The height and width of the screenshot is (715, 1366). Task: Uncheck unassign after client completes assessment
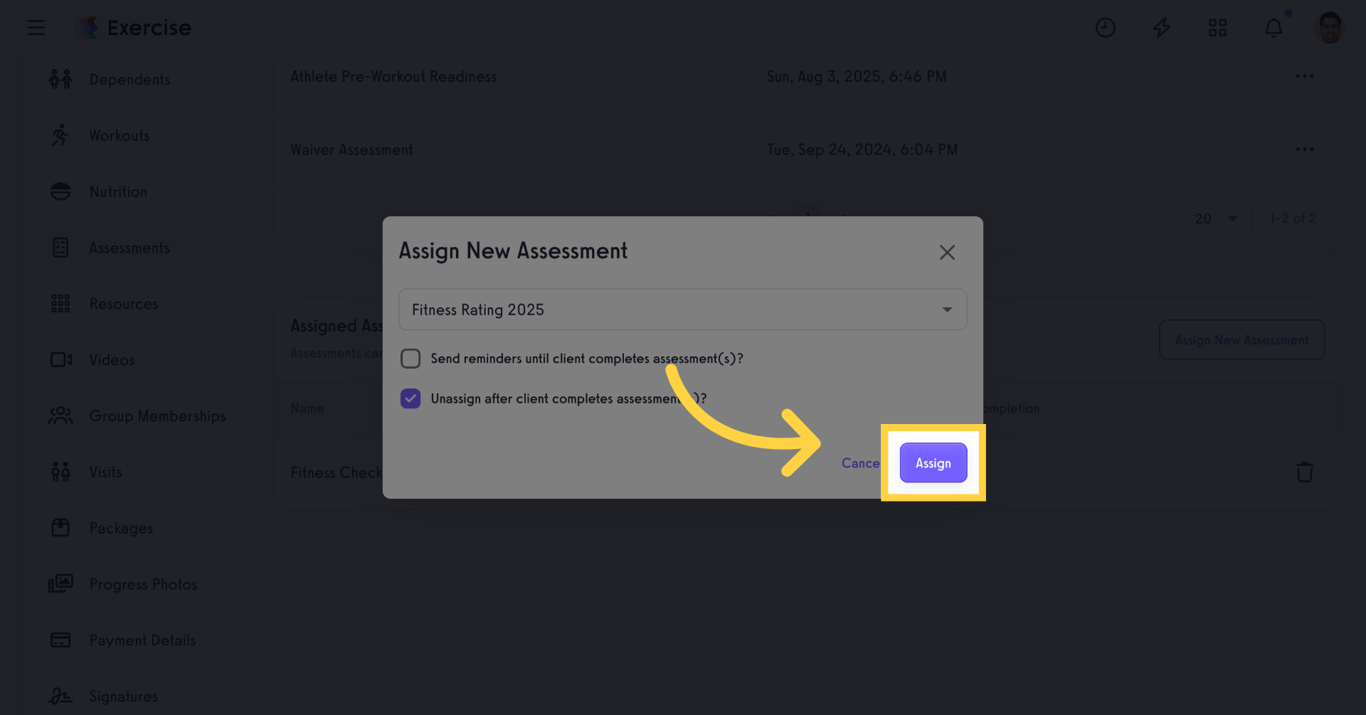[410, 398]
